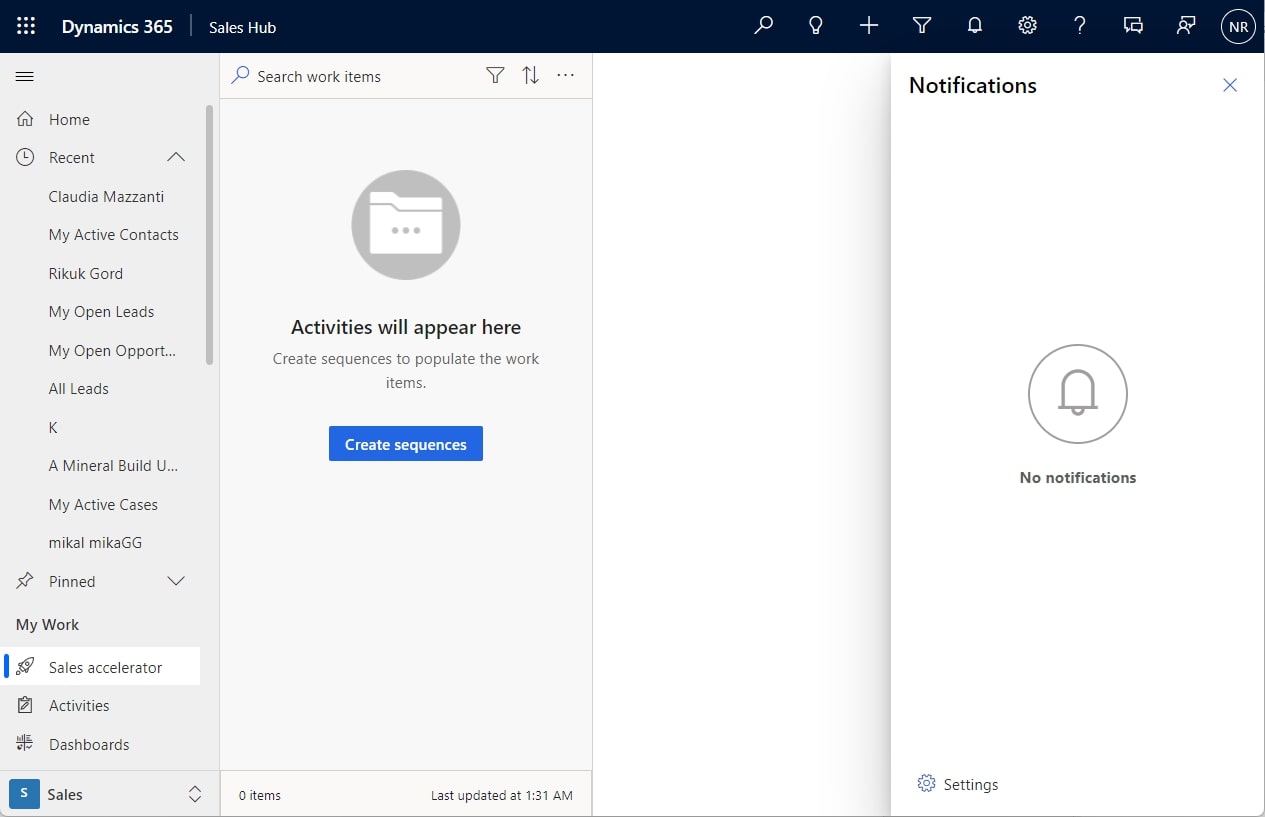
Task: Click the search magnifier in top bar
Action: (763, 26)
